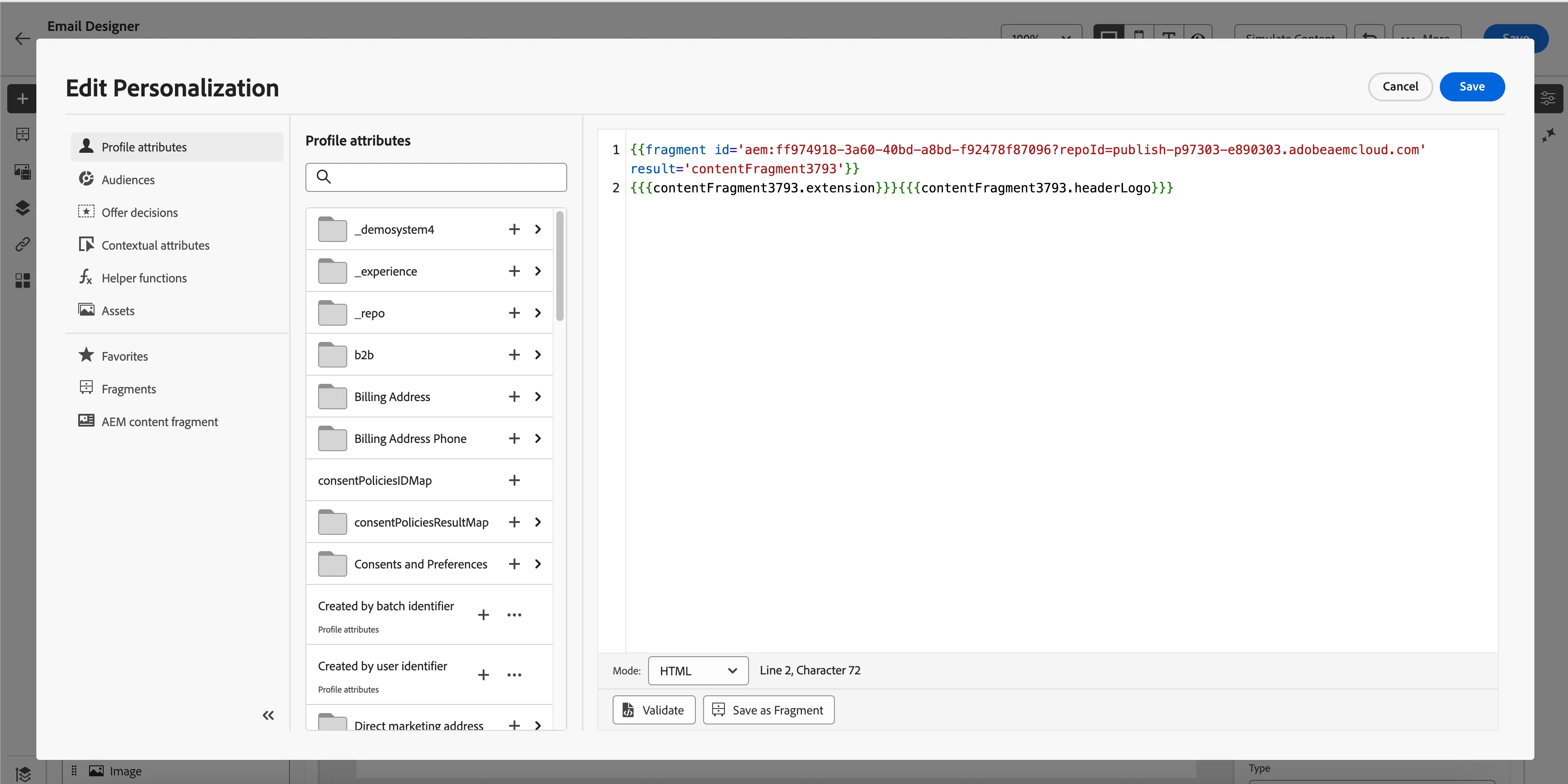Open Contextual attributes section
Screen dimensions: 1568x784
[x=177, y=246]
